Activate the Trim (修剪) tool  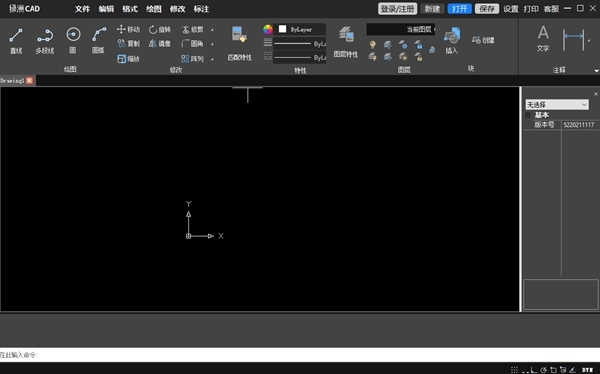[192, 29]
